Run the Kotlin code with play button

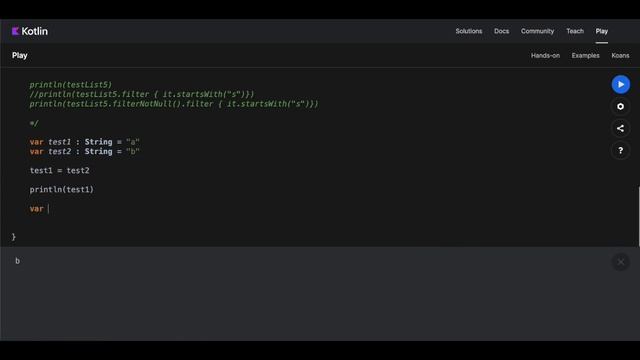coord(620,84)
